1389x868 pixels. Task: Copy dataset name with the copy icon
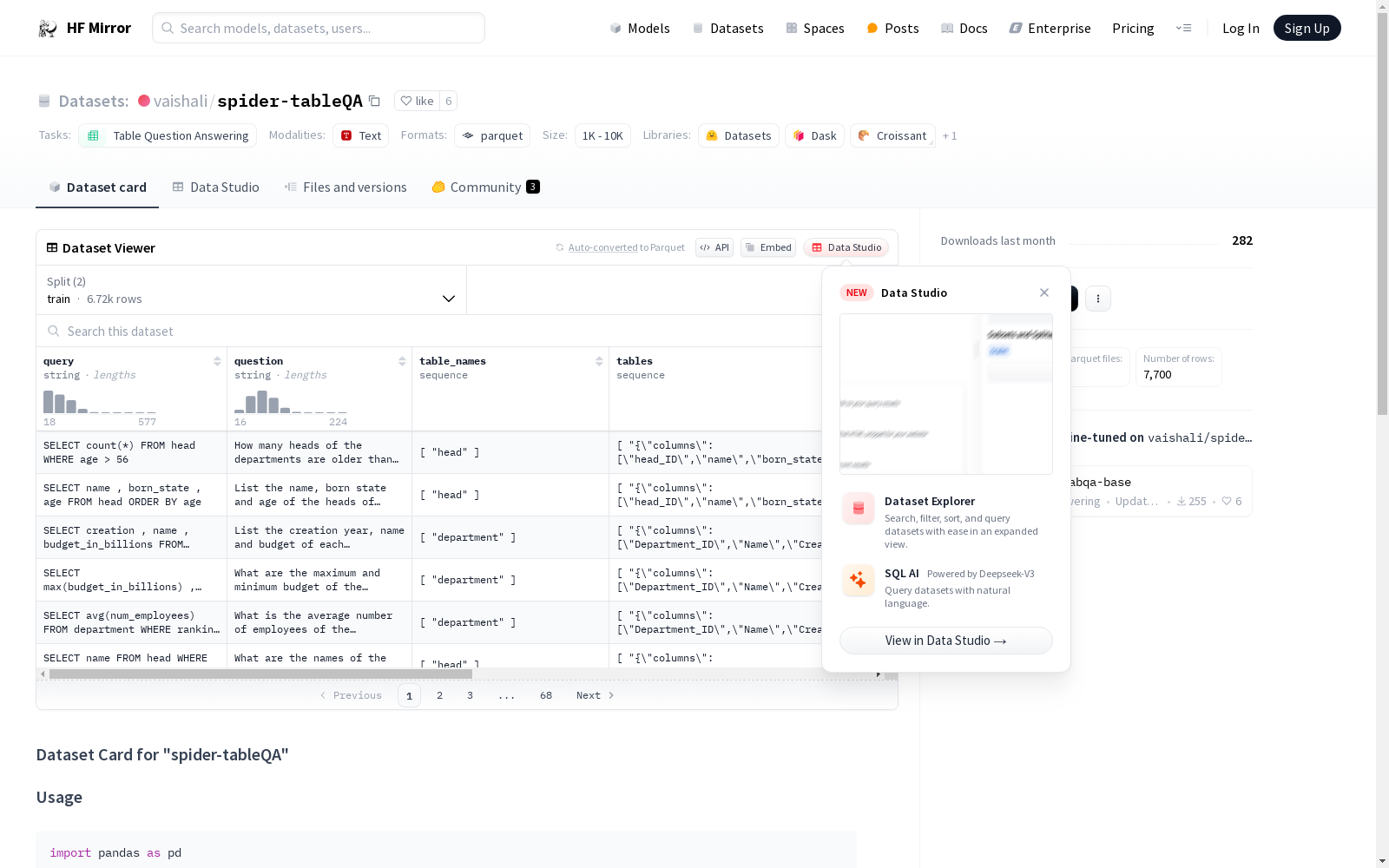374,101
